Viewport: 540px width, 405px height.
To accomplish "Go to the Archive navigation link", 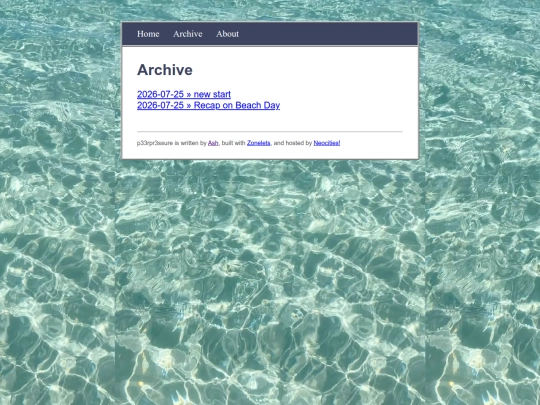I will (188, 34).
